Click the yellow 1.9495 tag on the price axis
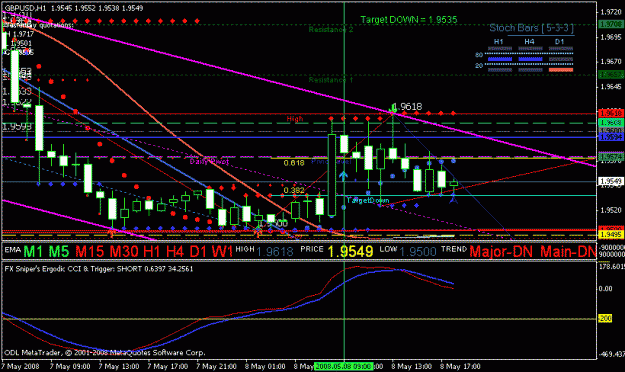This screenshot has width=625, height=372. tap(611, 234)
